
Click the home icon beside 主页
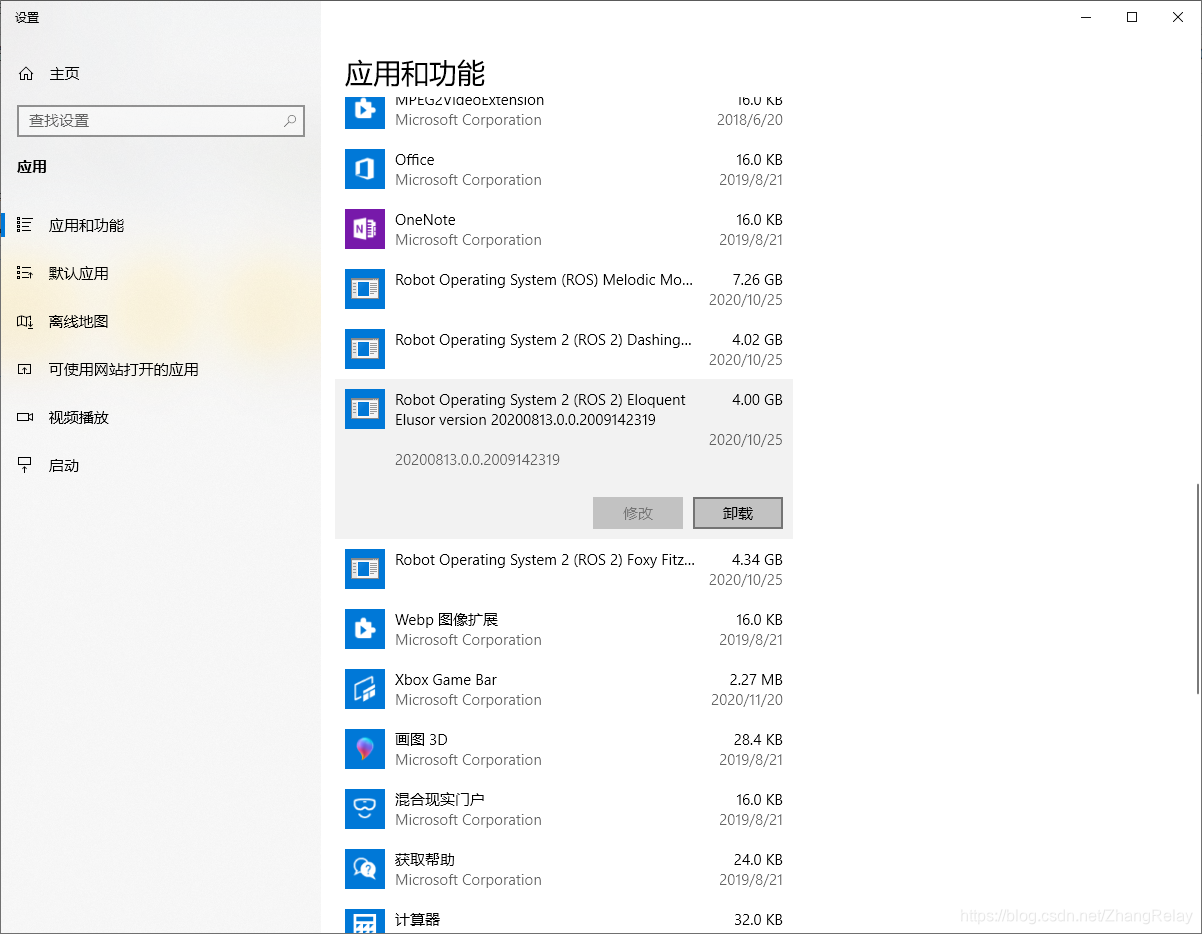(x=26, y=74)
